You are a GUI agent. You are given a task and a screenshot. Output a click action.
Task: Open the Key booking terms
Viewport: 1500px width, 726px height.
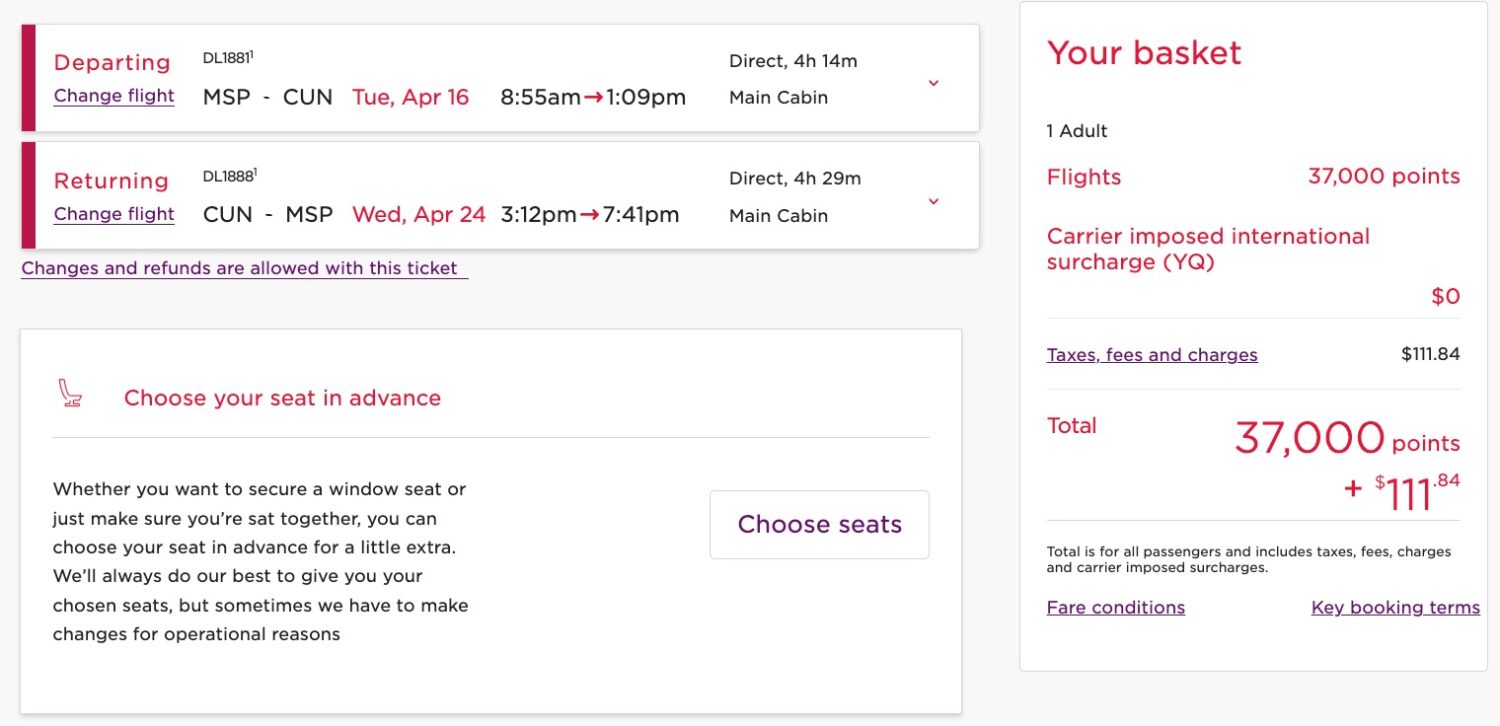pyautogui.click(x=1395, y=607)
